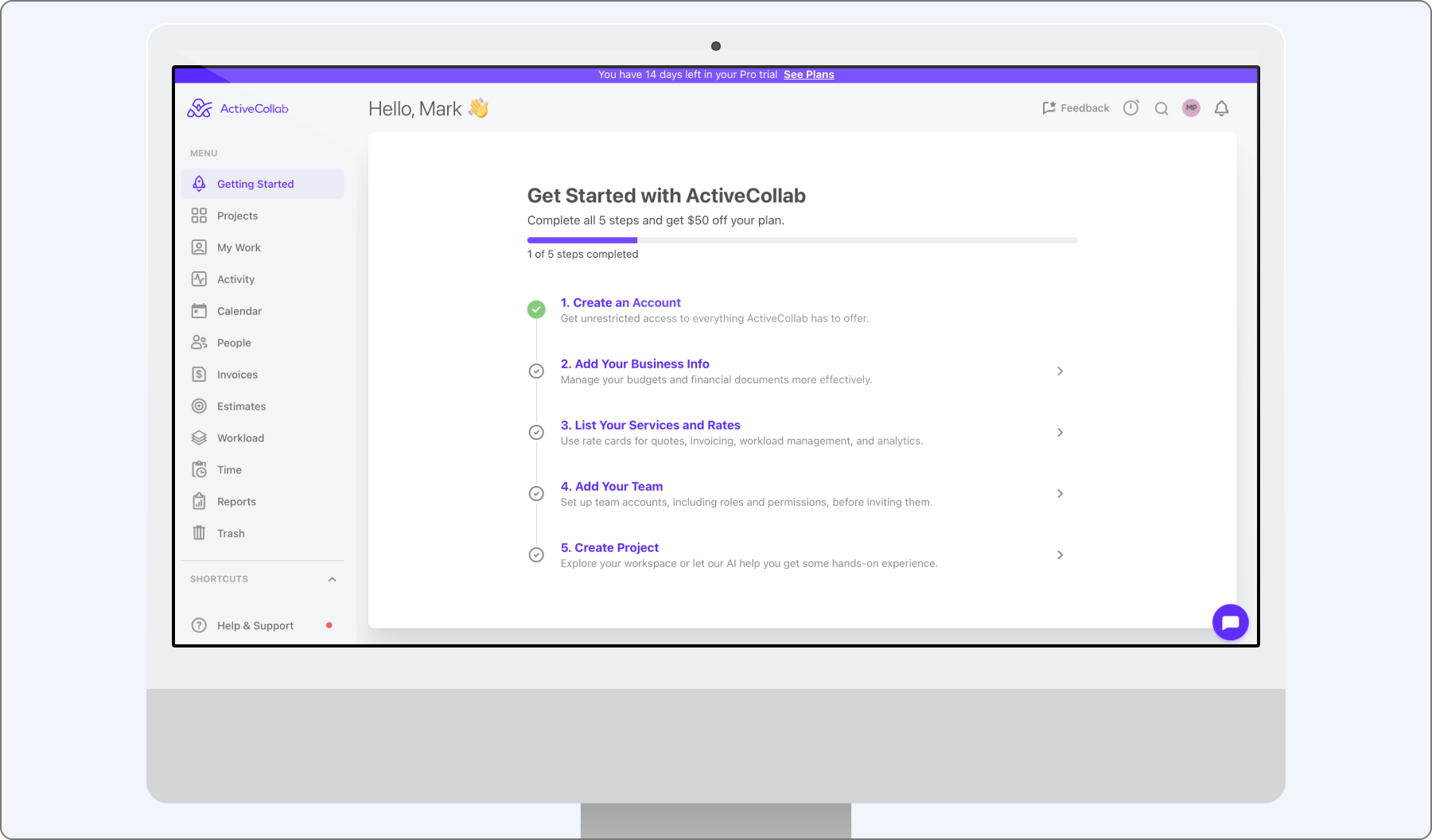
Task: Click the Projects grid icon
Action: [199, 216]
